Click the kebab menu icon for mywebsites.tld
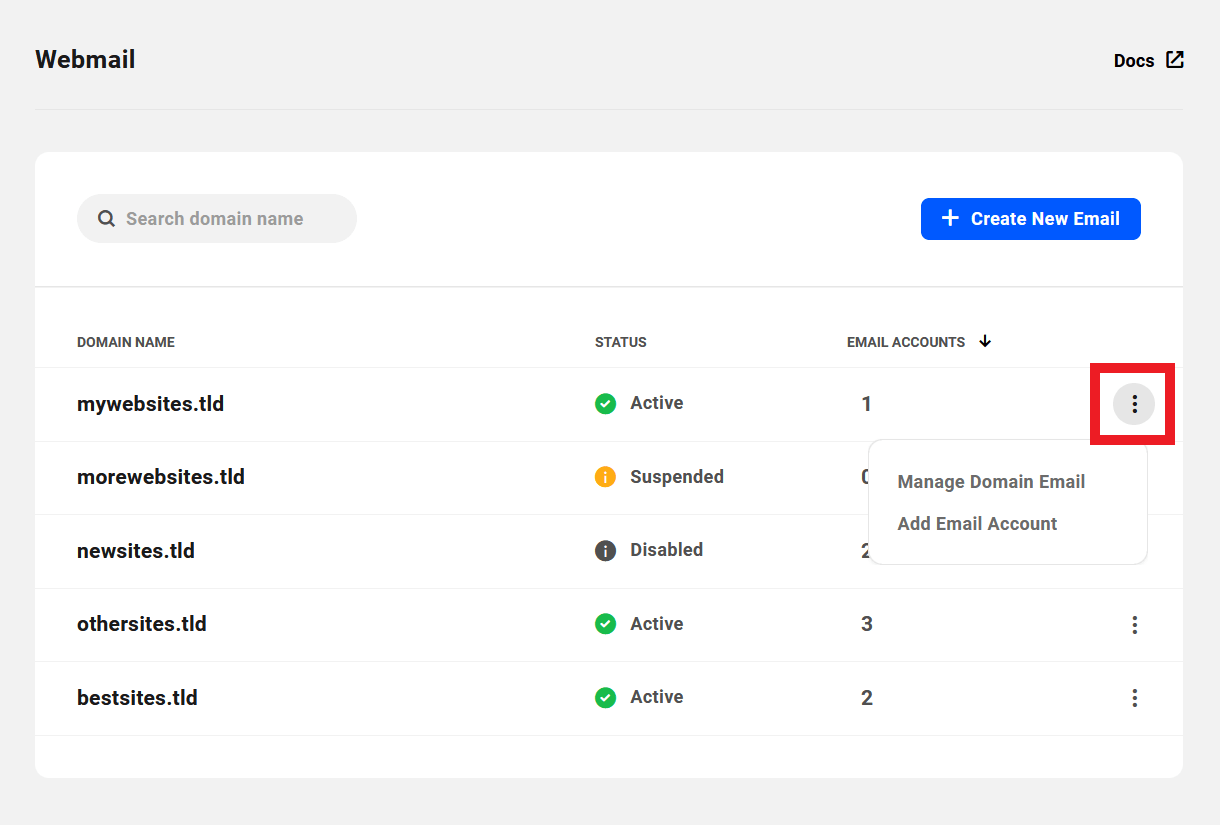 click(1134, 404)
